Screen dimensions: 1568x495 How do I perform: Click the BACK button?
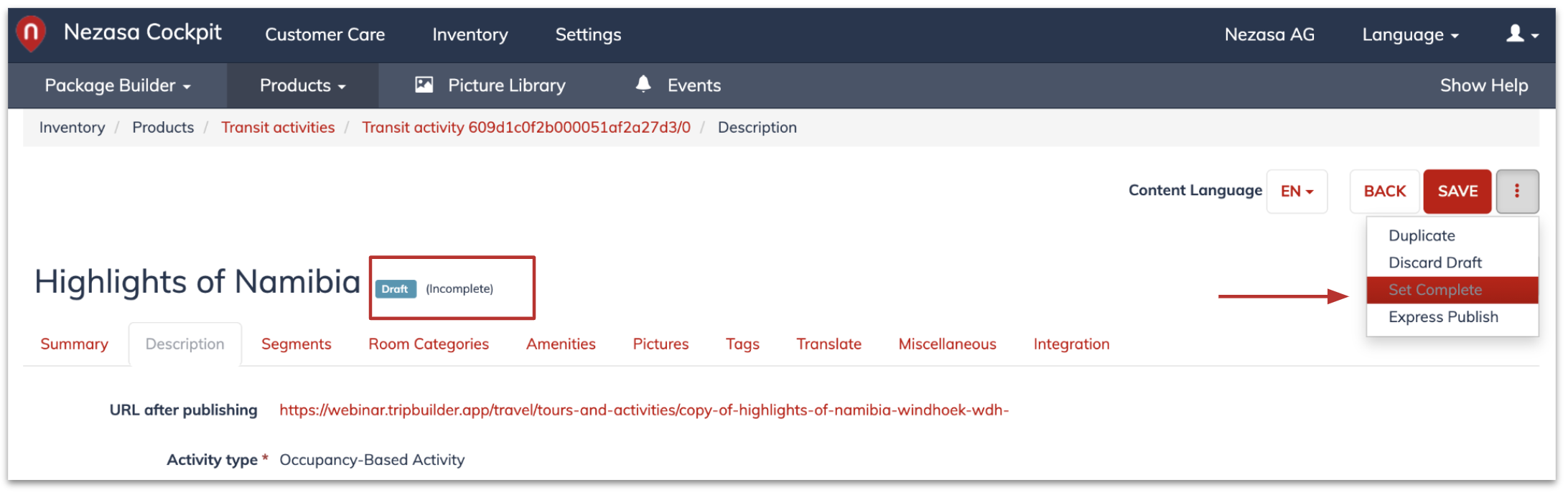tap(1384, 191)
